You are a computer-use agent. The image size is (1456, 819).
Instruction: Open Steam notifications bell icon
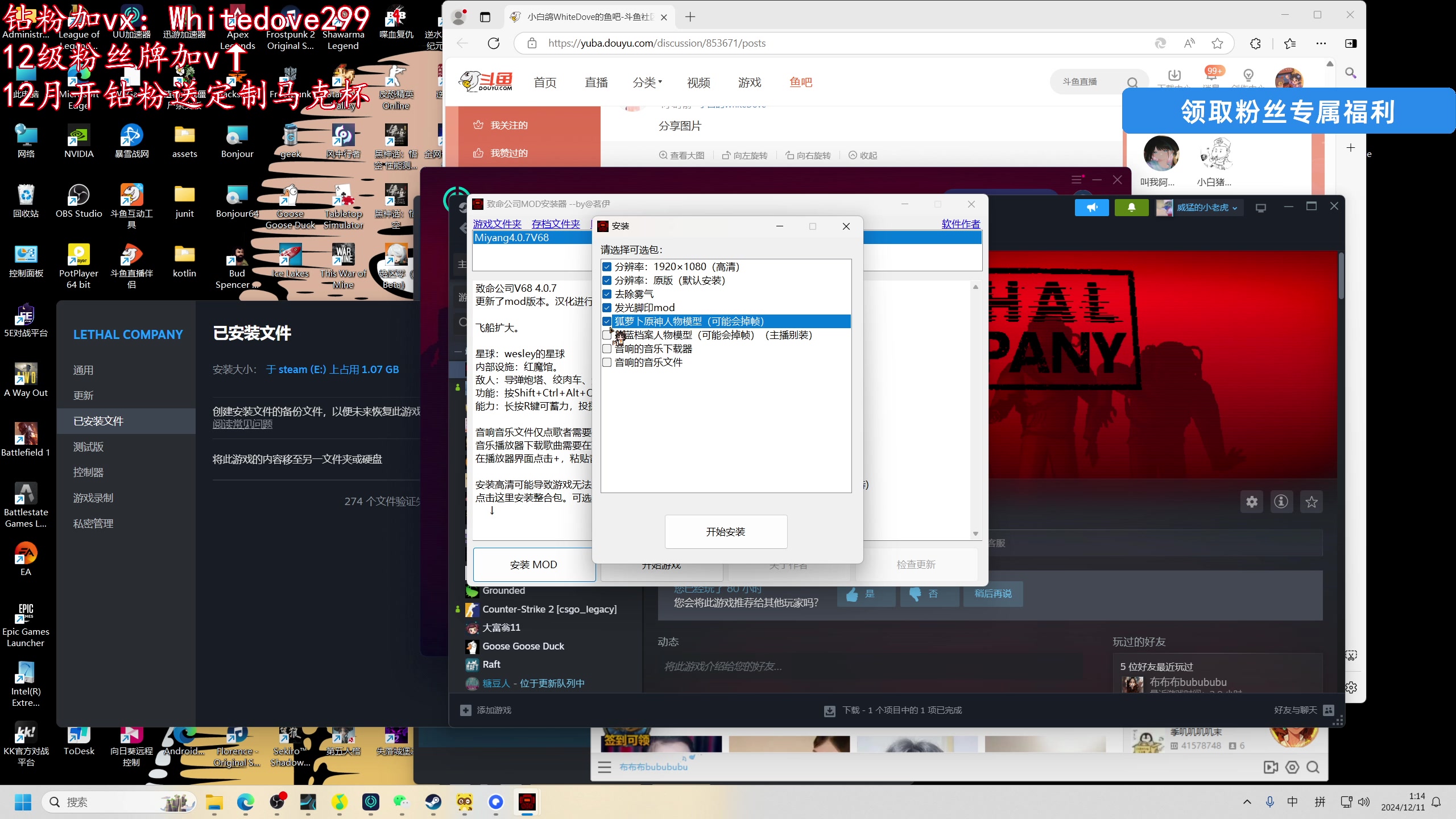coord(1131,208)
